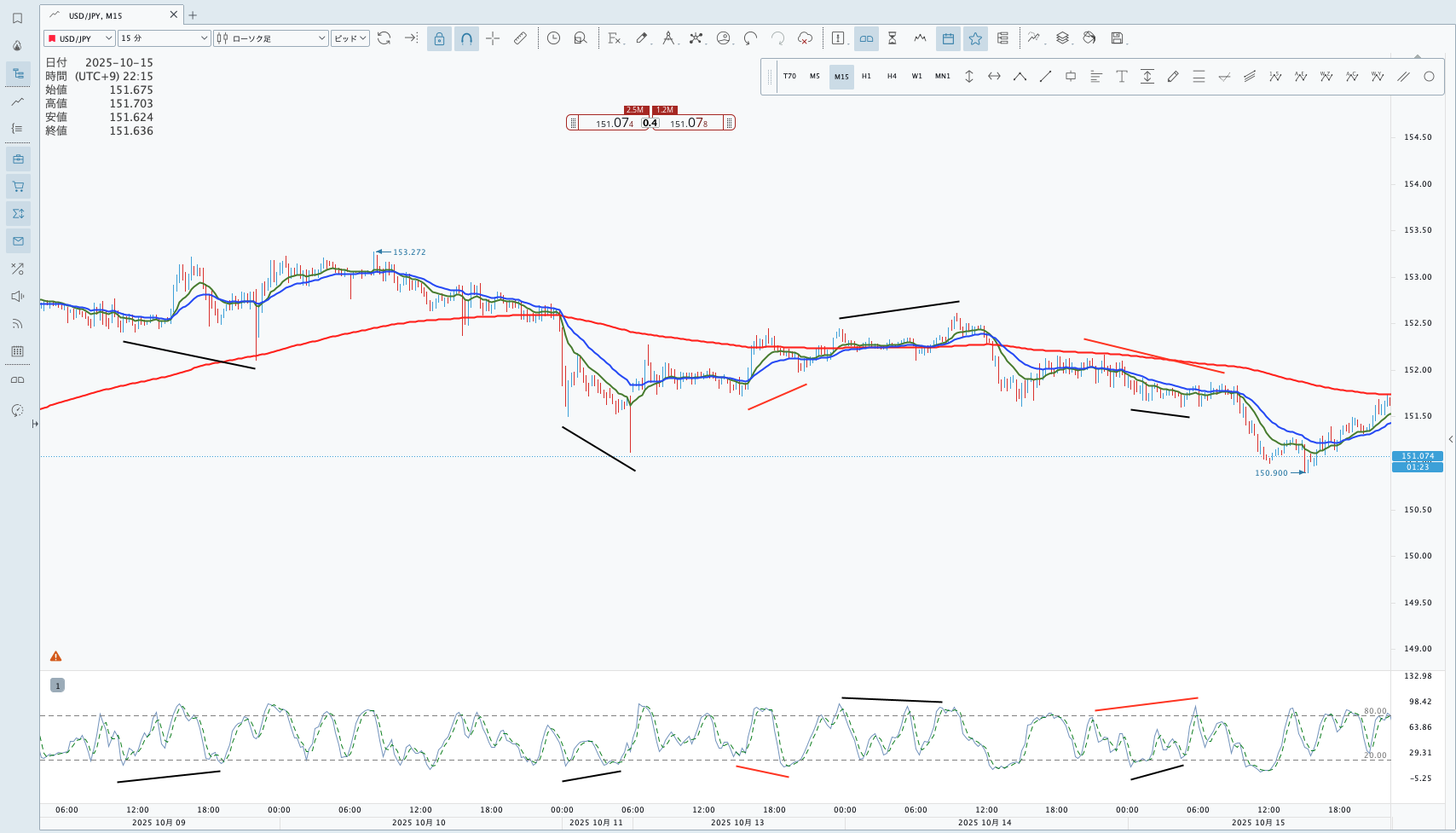The width and height of the screenshot is (1456, 833).
Task: Select the trend line drawing tool
Action: [1045, 77]
